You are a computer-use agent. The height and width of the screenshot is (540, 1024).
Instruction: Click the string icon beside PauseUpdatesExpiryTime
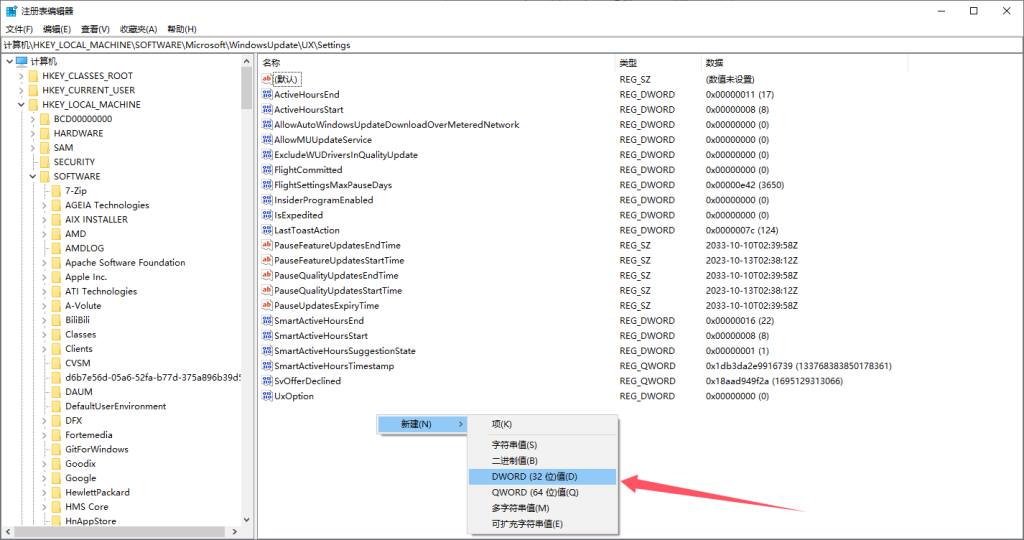pos(267,305)
